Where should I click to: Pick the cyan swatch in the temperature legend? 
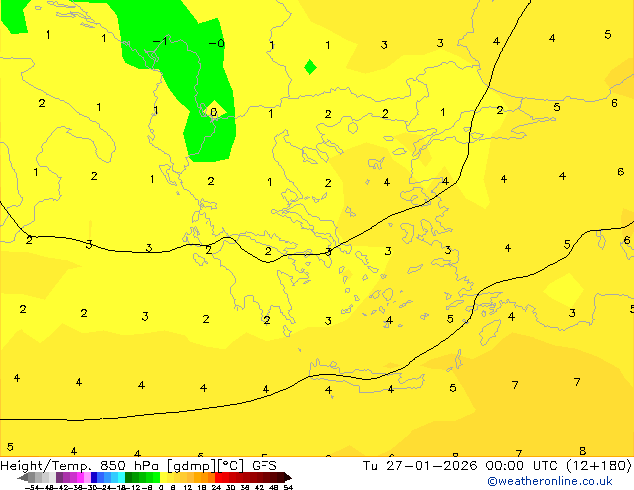point(121,477)
